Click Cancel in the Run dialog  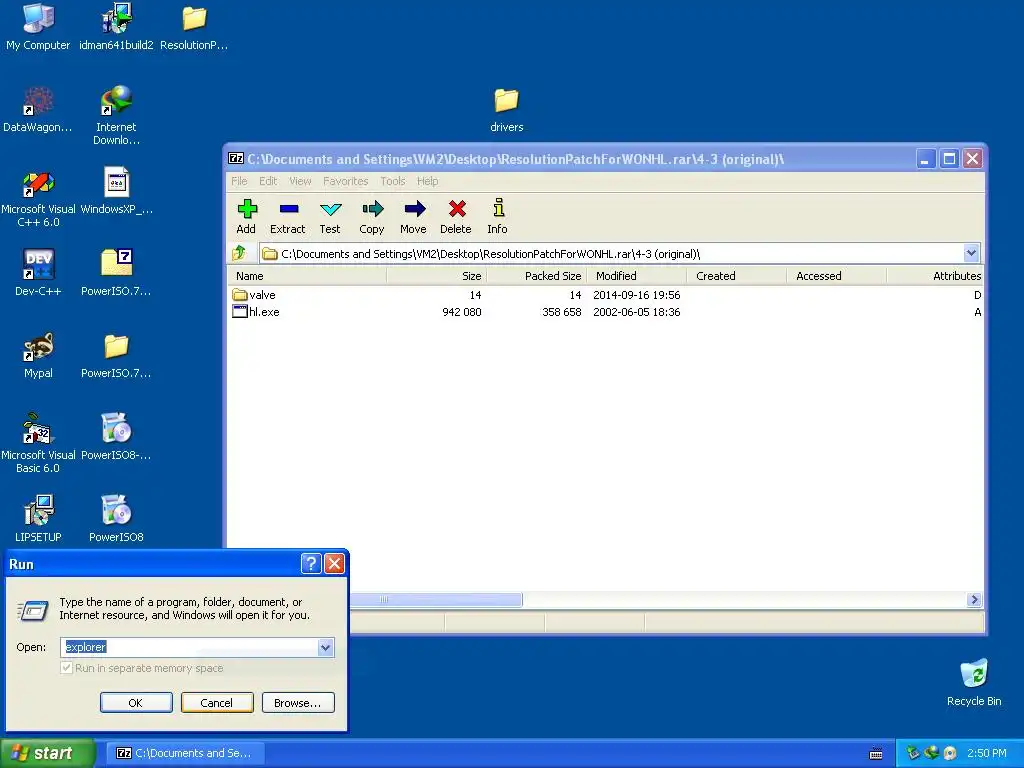click(217, 703)
